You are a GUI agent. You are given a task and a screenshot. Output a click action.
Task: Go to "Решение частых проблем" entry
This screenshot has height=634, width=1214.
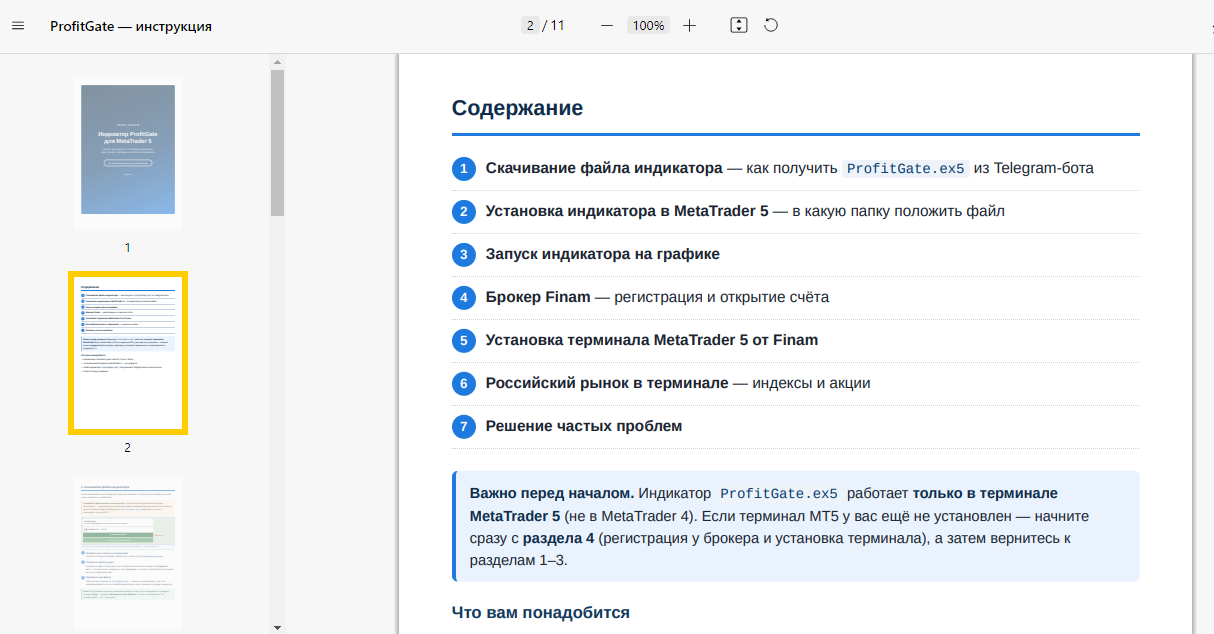(584, 426)
